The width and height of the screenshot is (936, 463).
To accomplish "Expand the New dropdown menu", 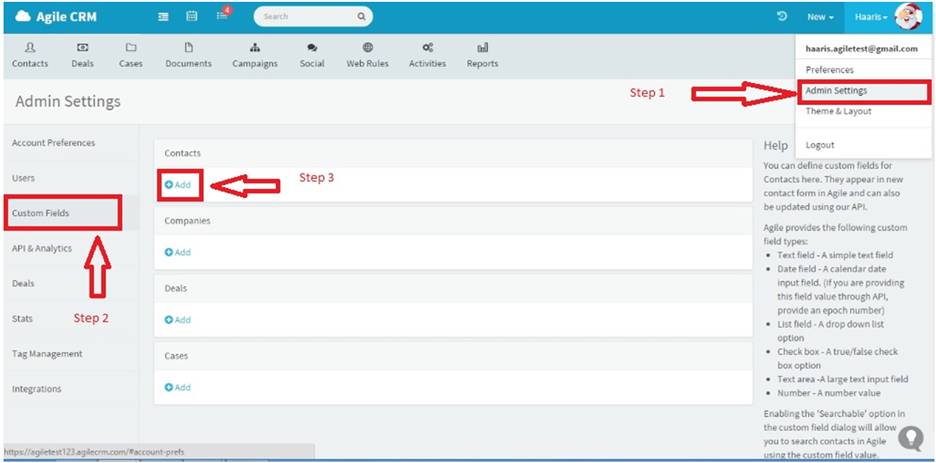I will (820, 17).
